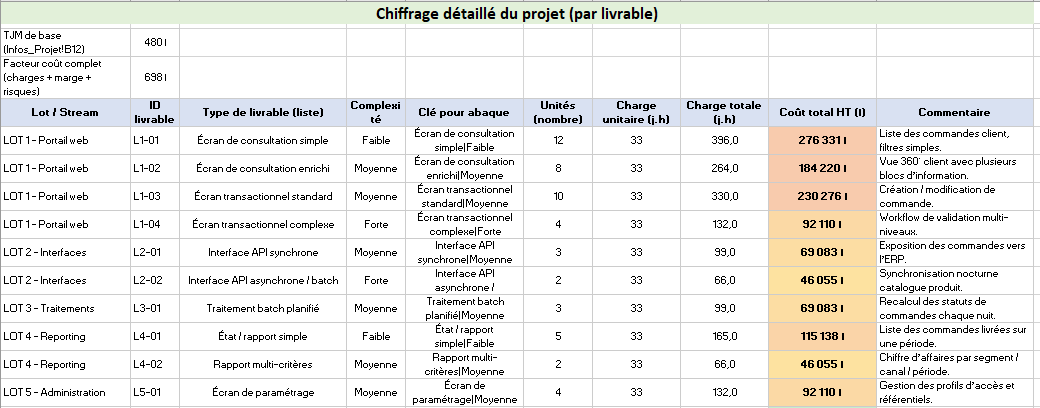Select the units cell showing 12

click(558, 141)
